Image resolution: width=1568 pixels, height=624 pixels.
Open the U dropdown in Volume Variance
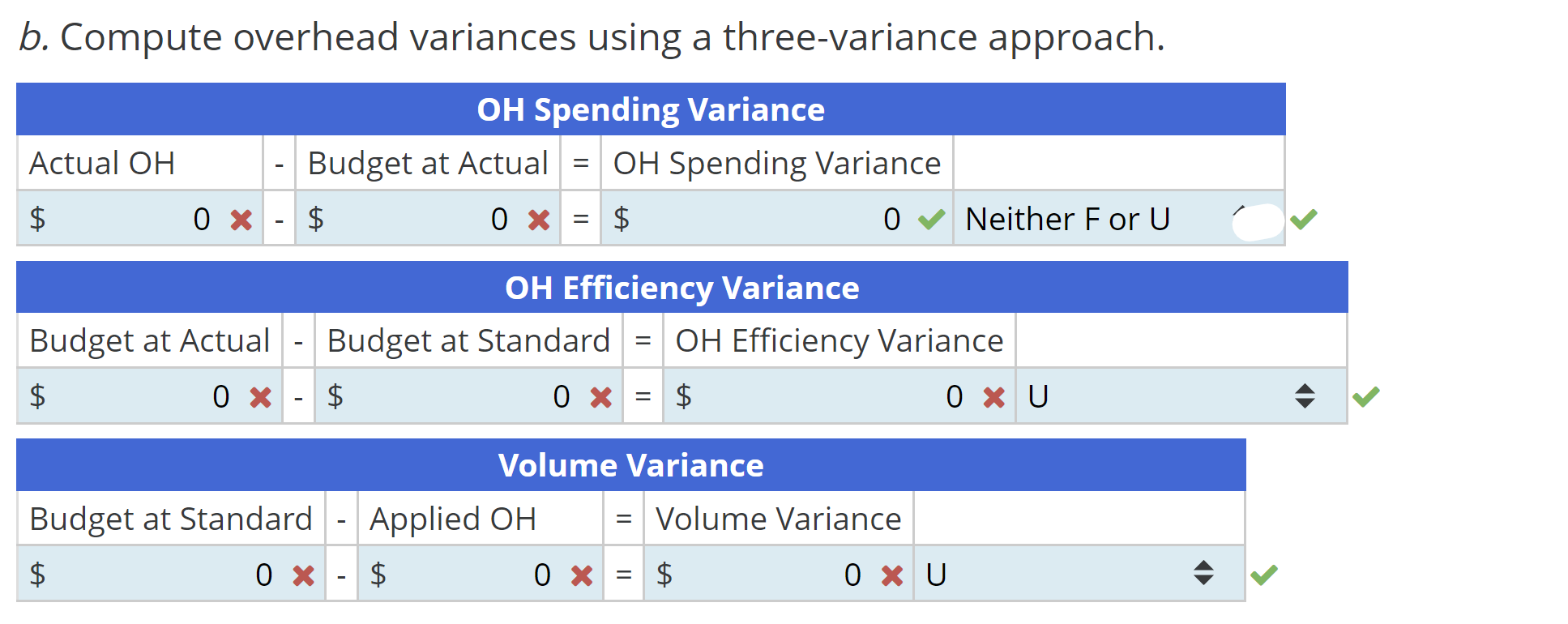point(1204,574)
